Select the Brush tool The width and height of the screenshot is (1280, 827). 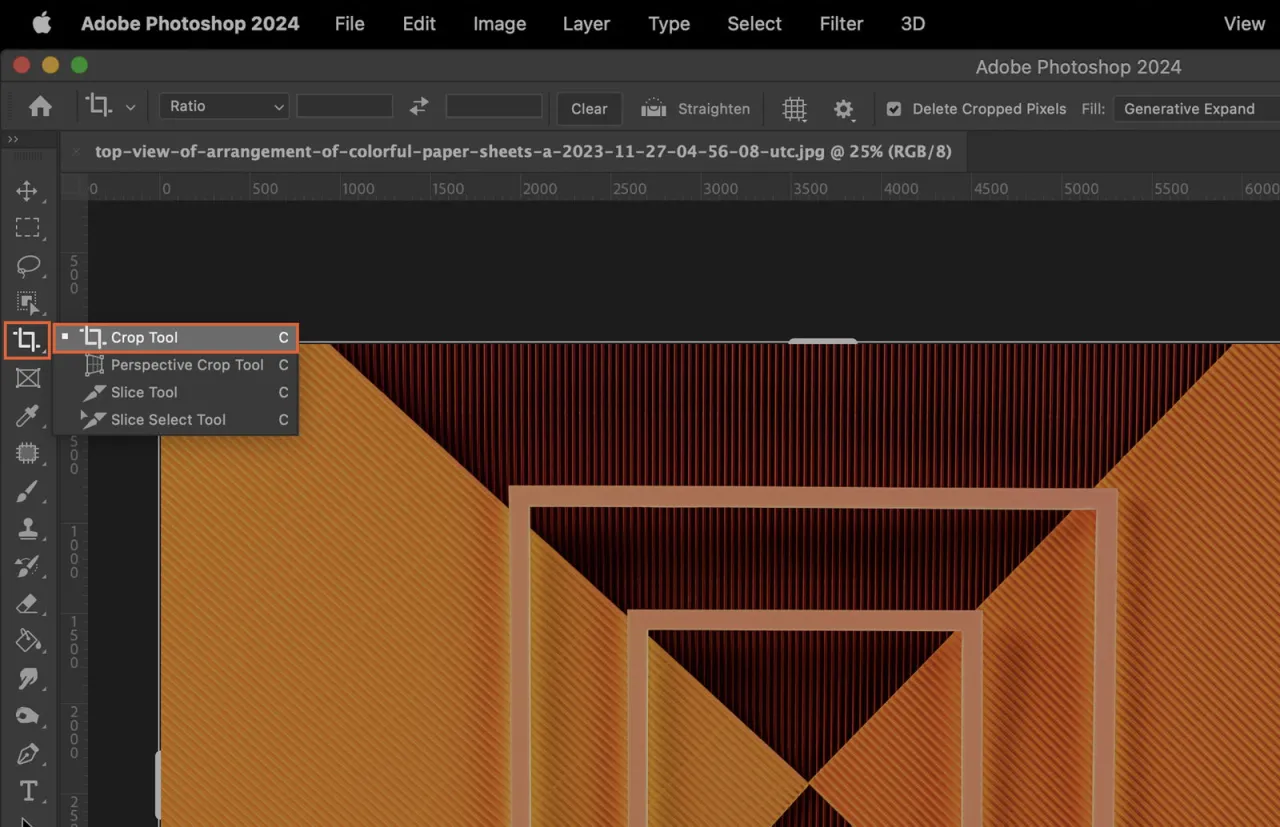coord(28,491)
